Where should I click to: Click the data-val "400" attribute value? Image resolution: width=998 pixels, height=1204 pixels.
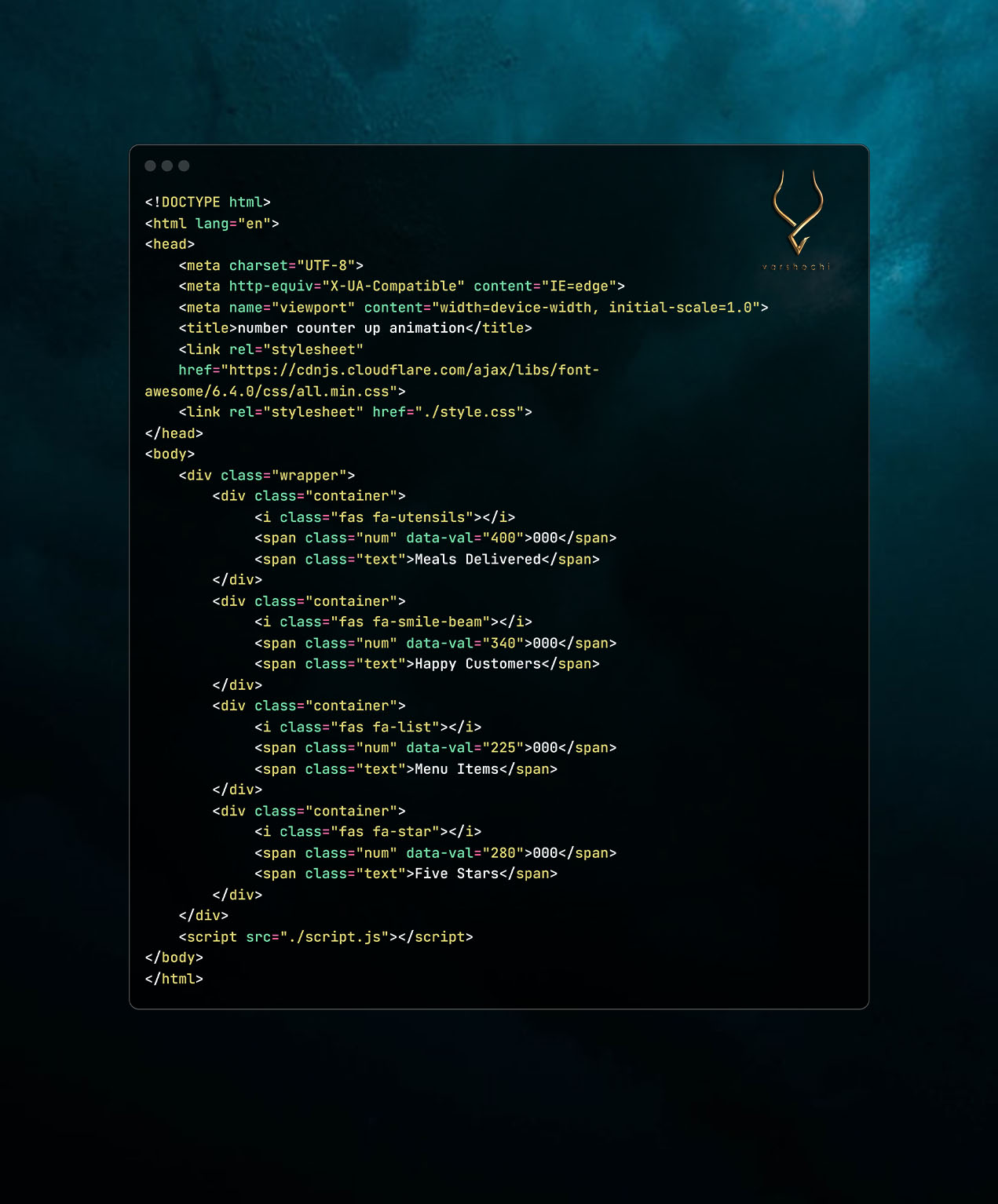click(x=503, y=538)
